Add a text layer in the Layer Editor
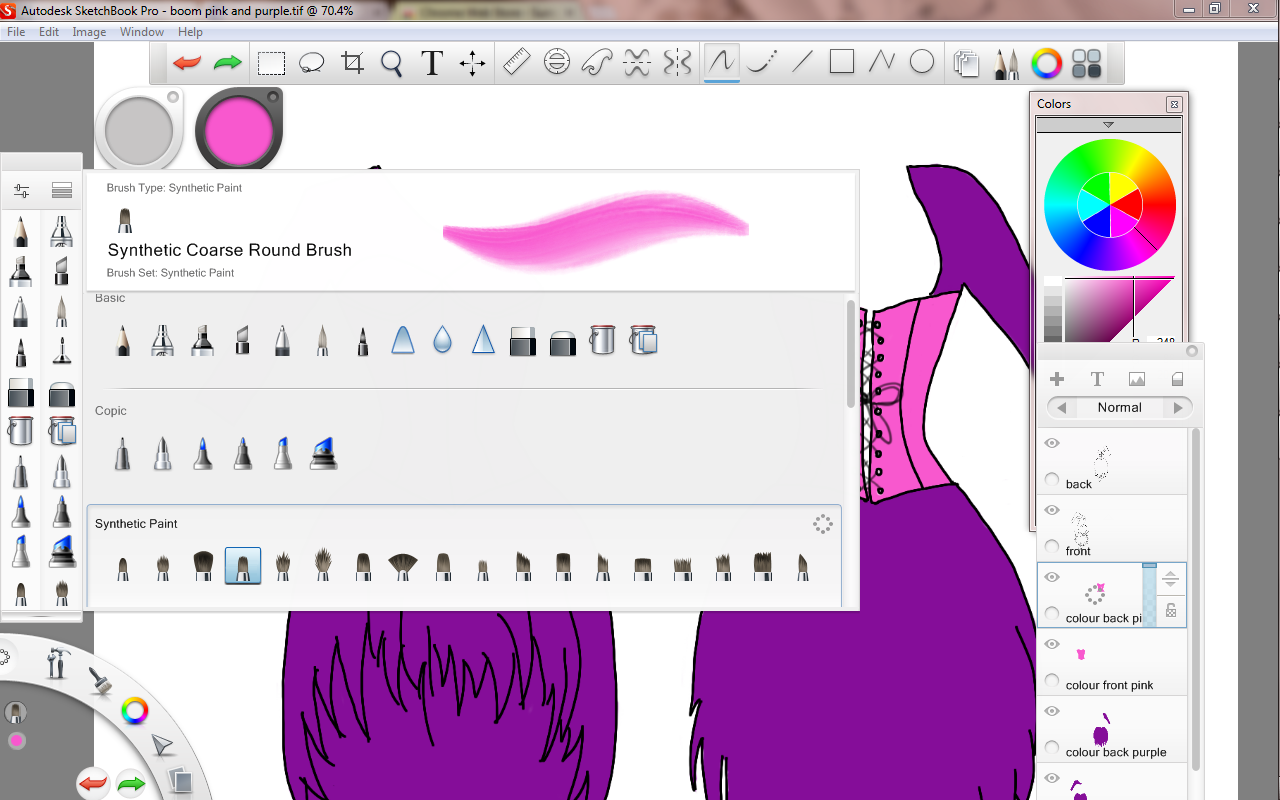Viewport: 1280px width, 800px height. [x=1097, y=379]
